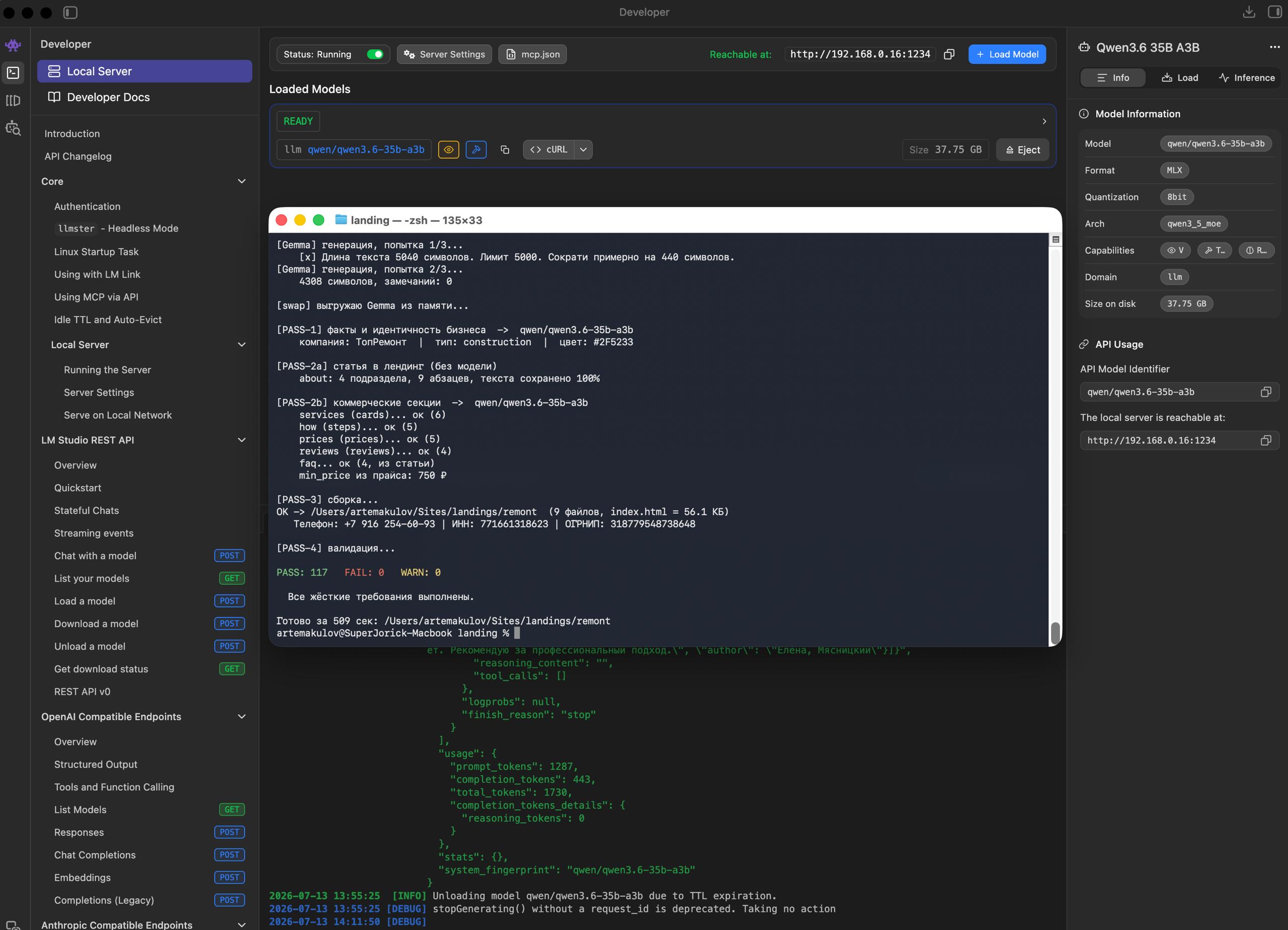Open List your models GET page
The height and width of the screenshot is (930, 1288).
pyautogui.click(x=149, y=578)
